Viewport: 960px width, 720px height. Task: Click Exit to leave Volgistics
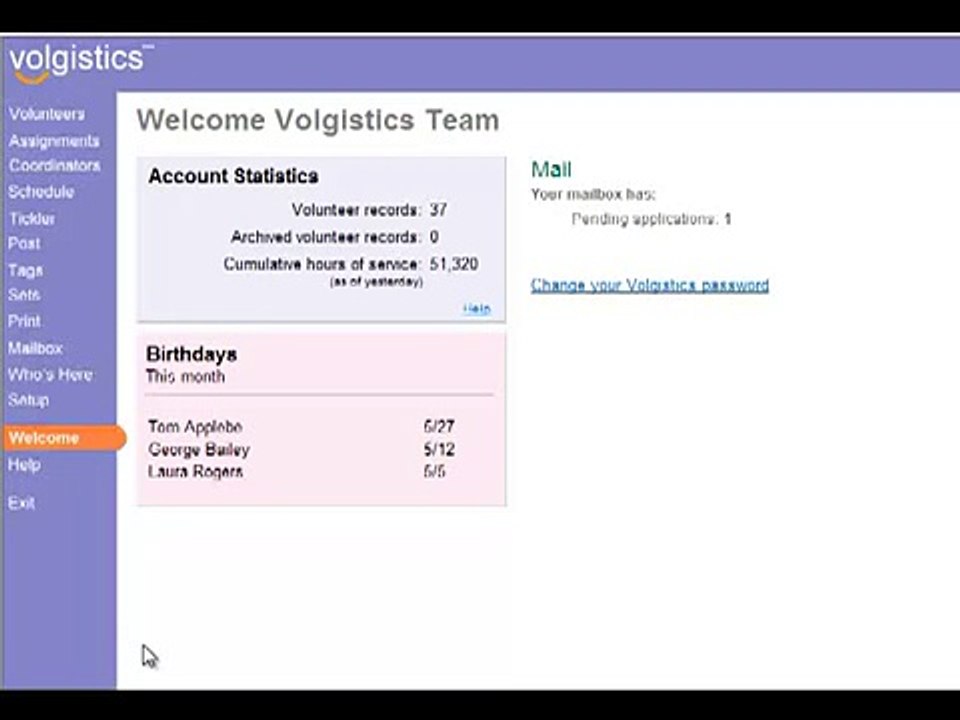21,503
